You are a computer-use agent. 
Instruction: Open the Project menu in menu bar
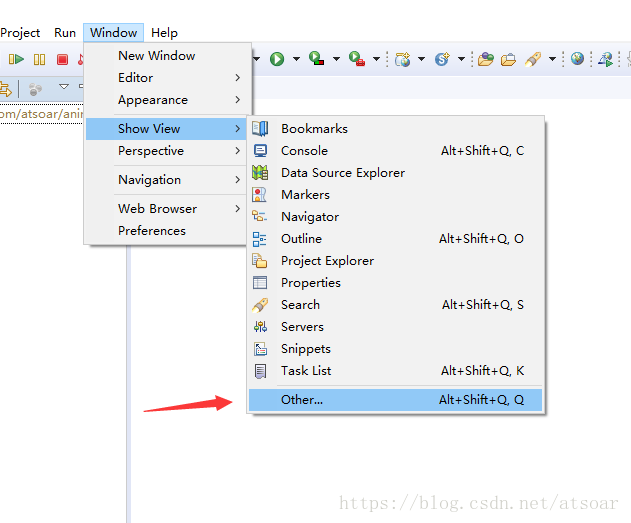pyautogui.click(x=20, y=33)
